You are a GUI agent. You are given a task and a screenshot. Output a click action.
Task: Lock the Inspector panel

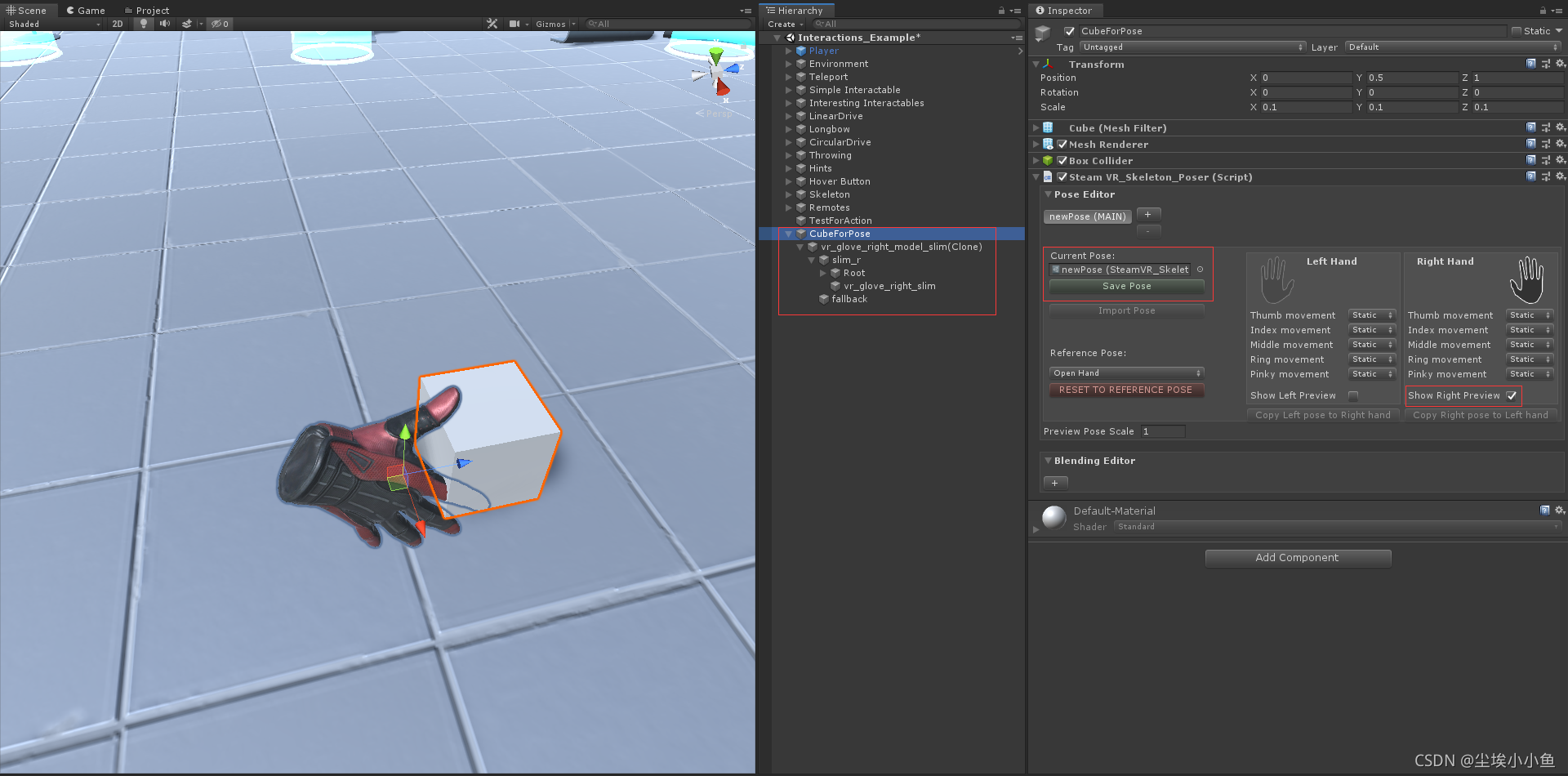pos(1543,11)
